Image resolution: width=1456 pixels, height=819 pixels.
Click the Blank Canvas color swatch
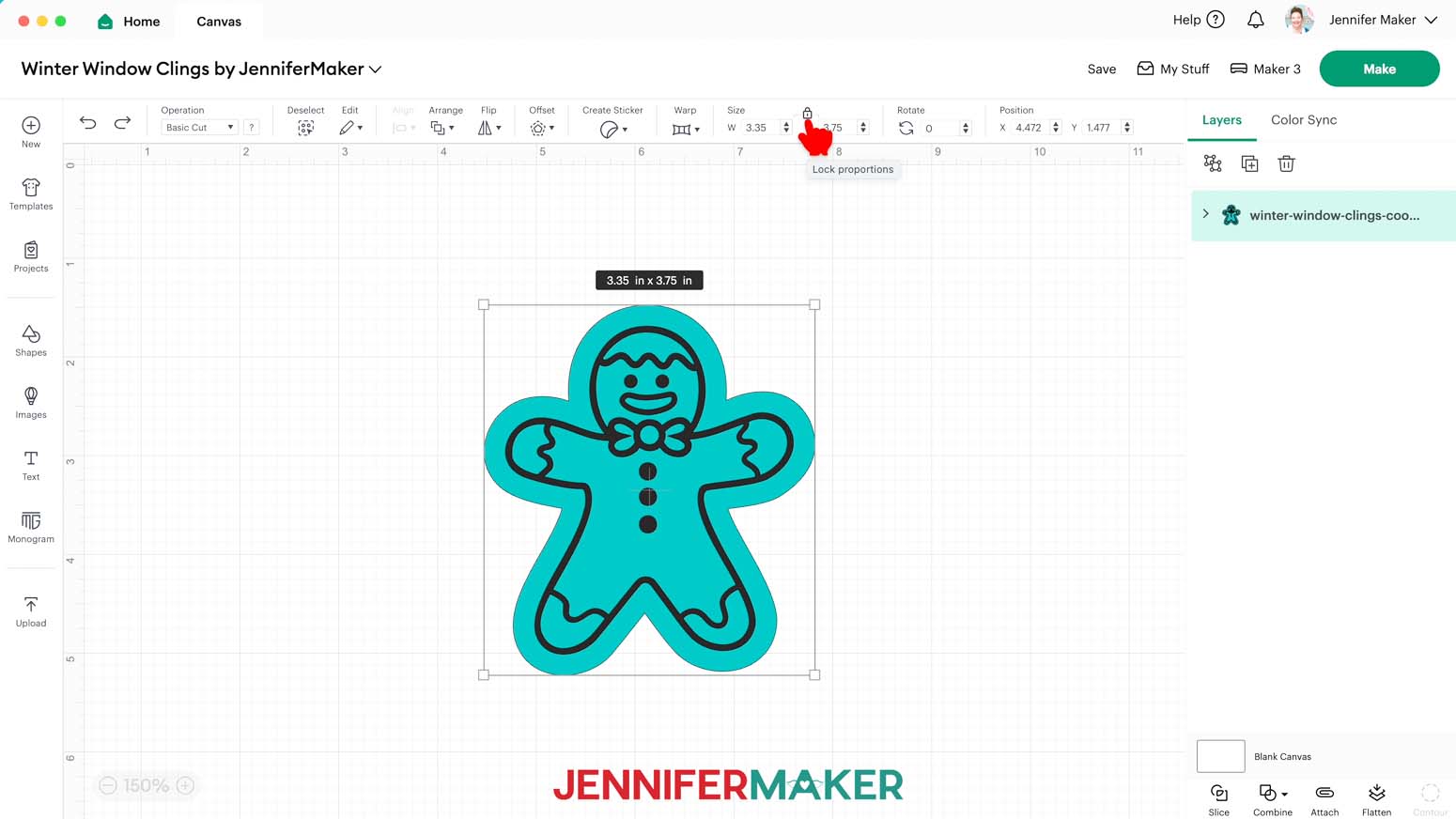point(1220,756)
